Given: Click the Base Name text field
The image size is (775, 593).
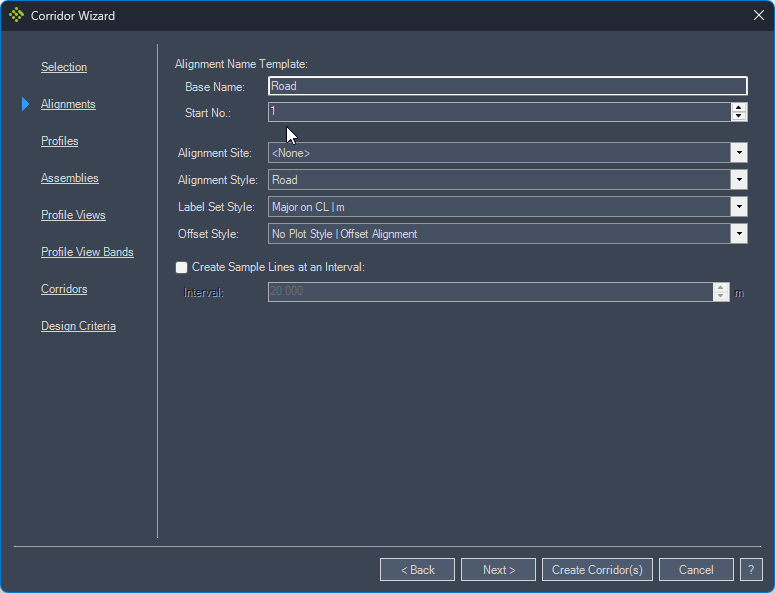Looking at the screenshot, I should (x=508, y=86).
